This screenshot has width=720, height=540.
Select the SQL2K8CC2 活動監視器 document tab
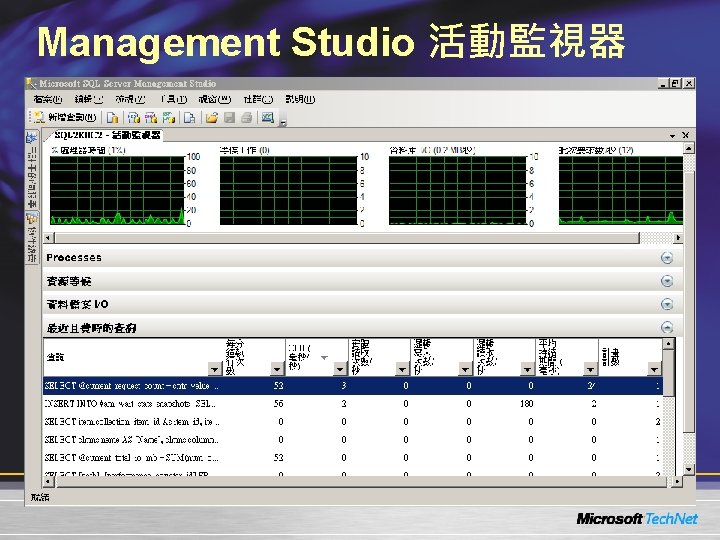(x=105, y=135)
